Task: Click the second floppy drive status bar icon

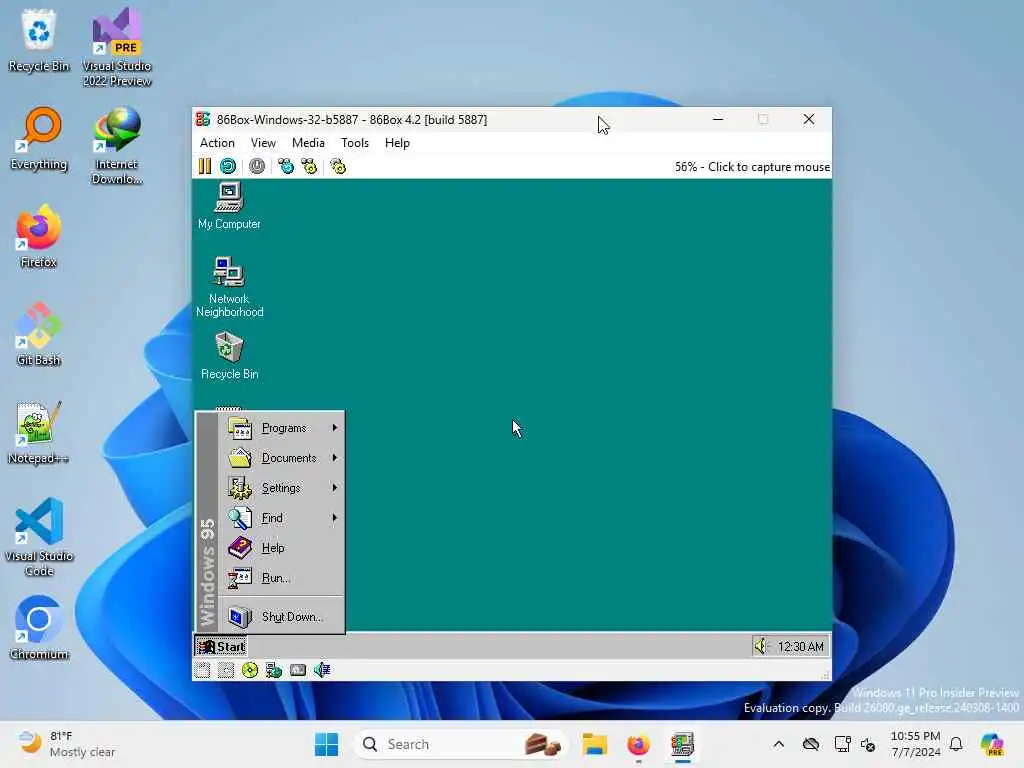Action: [226, 670]
